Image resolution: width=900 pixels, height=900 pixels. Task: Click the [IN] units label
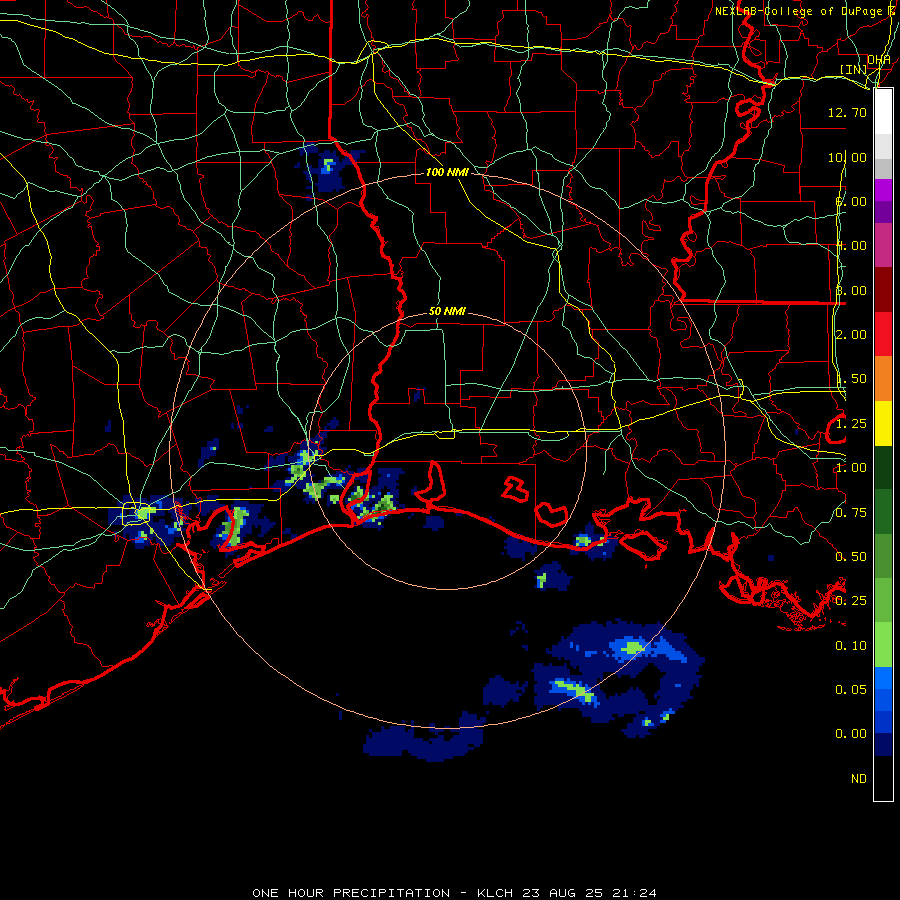click(x=854, y=69)
